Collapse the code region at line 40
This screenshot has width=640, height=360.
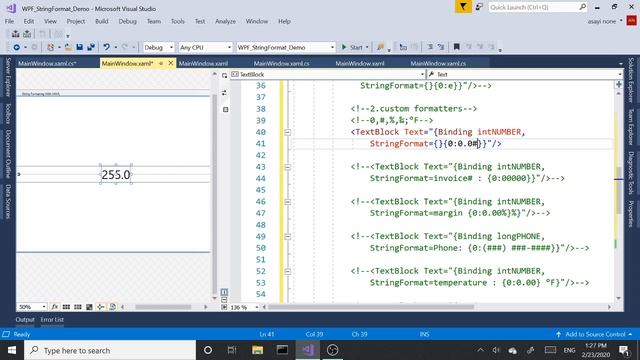coord(287,132)
